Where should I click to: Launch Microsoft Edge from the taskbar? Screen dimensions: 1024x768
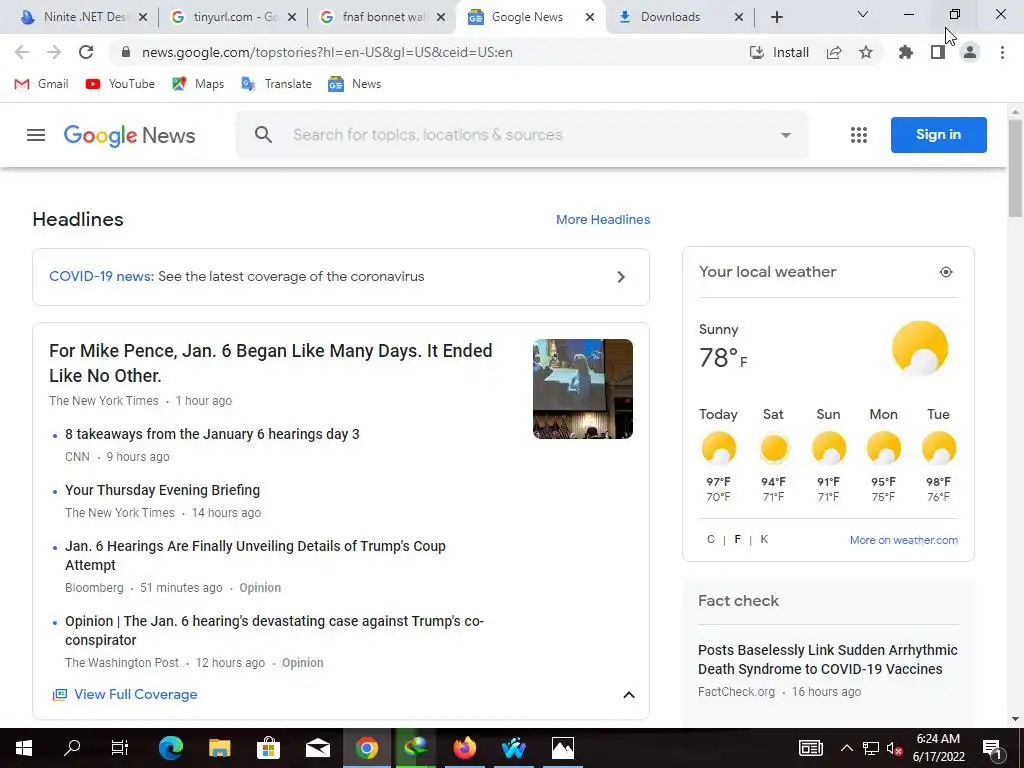pos(170,748)
